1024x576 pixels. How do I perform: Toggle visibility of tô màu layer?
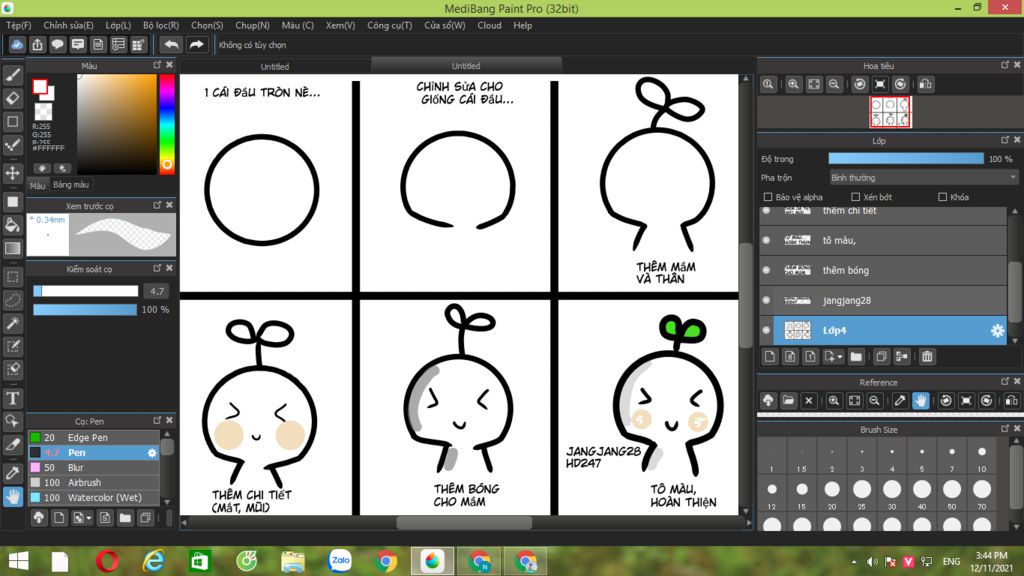[767, 240]
